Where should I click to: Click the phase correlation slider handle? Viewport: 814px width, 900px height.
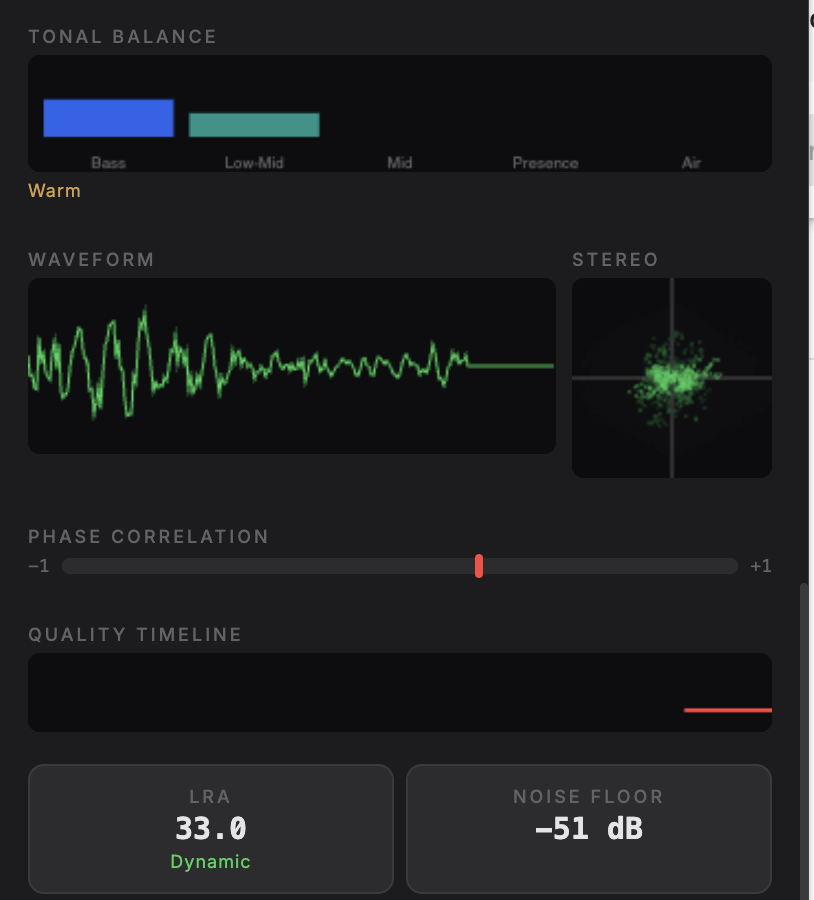tap(479, 565)
